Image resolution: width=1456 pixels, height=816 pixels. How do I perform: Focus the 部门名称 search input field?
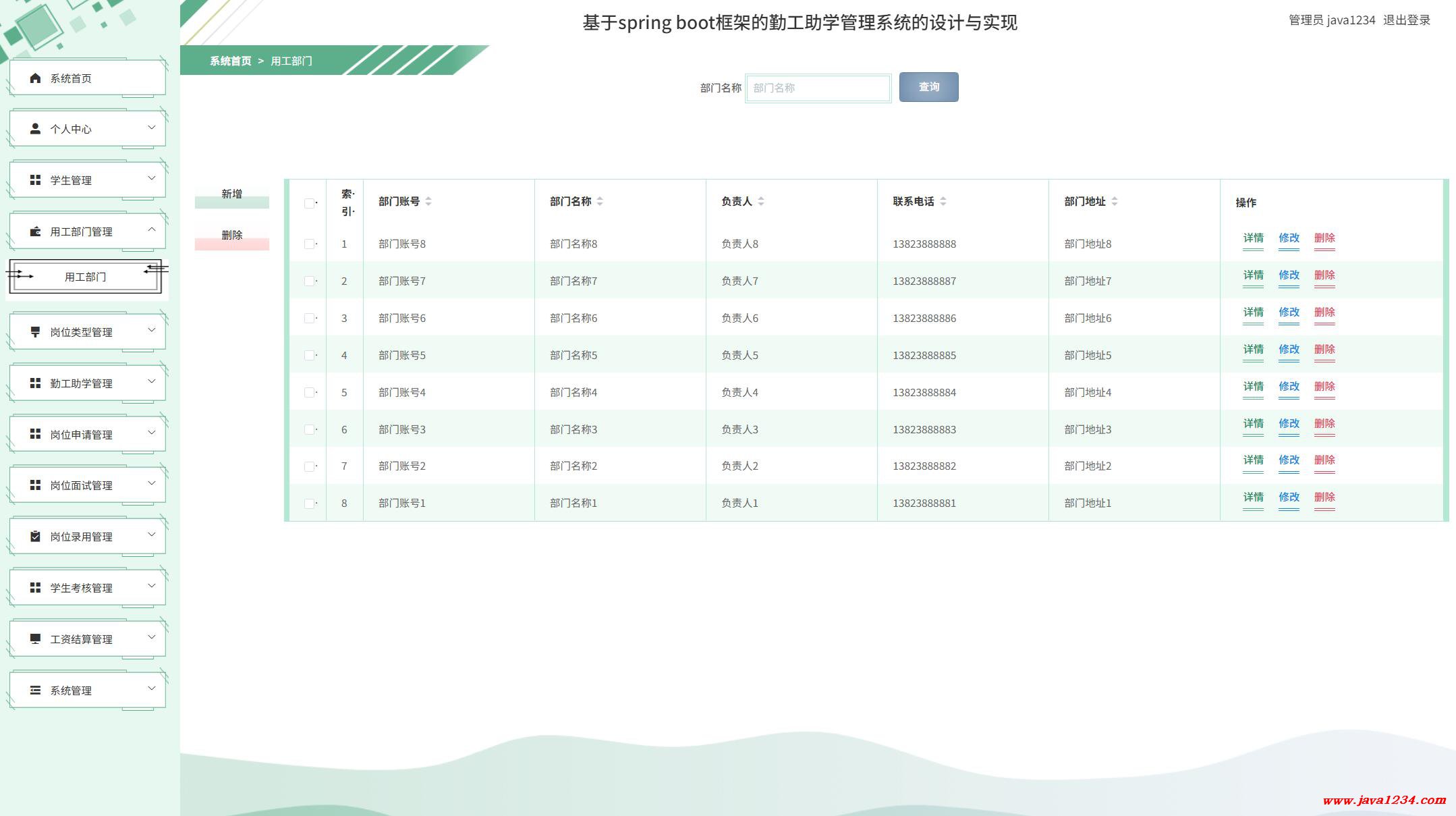(818, 88)
